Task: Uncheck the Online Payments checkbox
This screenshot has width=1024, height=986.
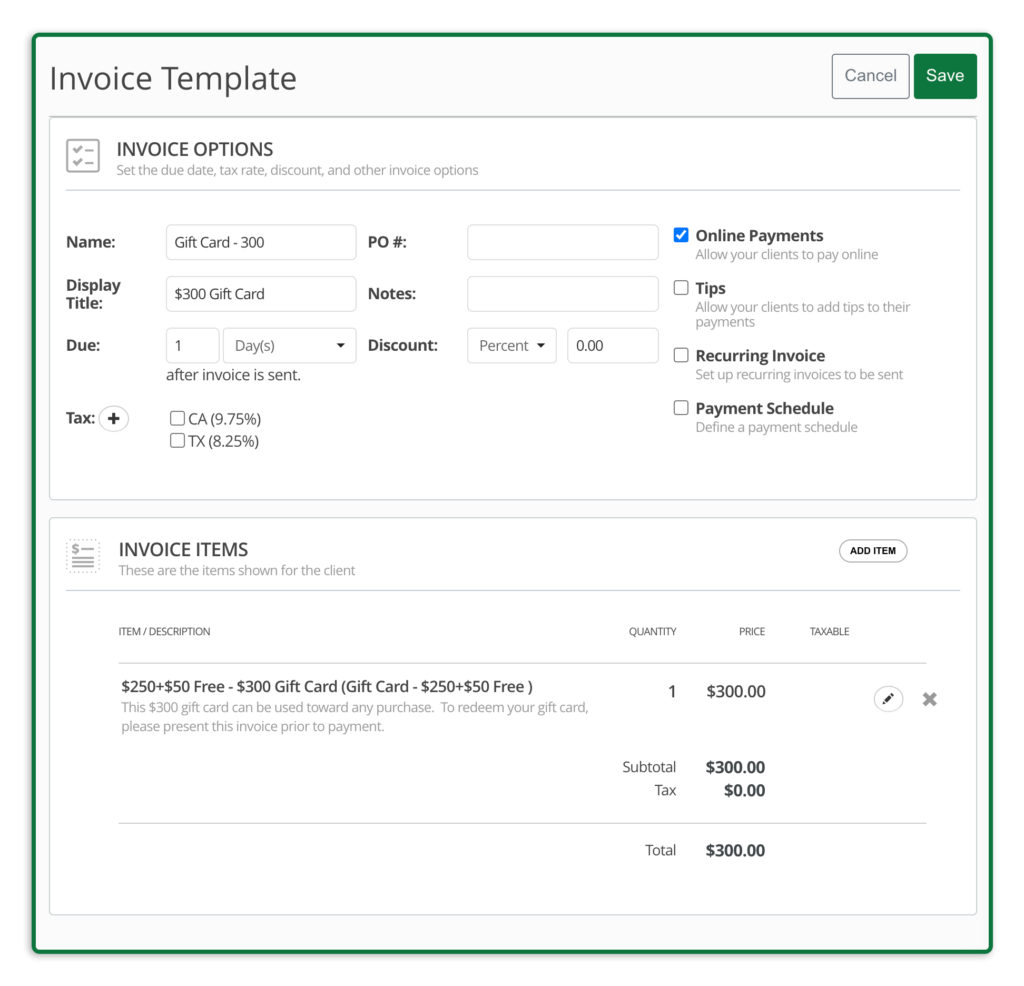Action: 681,235
